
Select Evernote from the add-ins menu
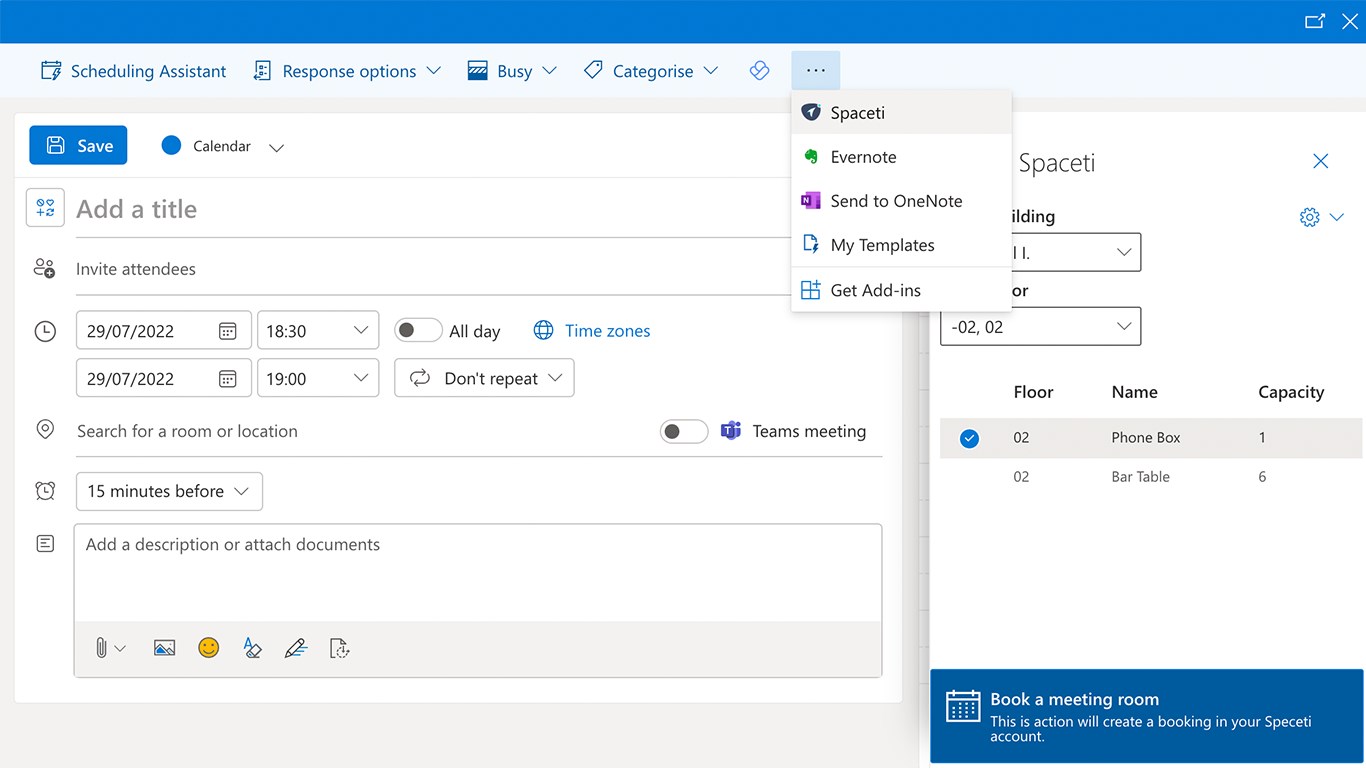863,157
